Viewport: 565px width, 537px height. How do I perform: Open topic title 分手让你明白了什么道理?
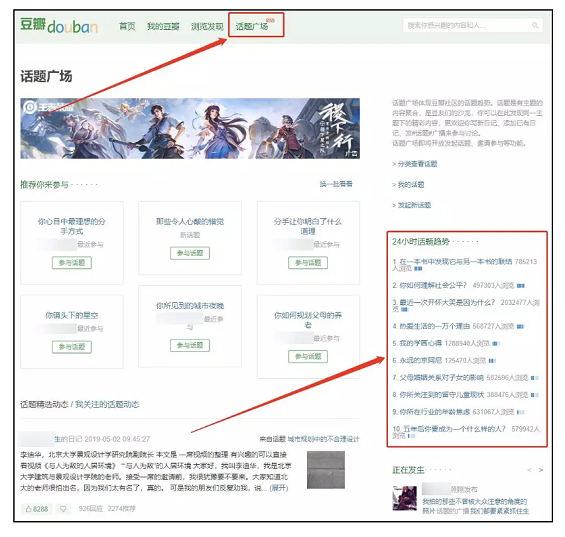point(308,226)
